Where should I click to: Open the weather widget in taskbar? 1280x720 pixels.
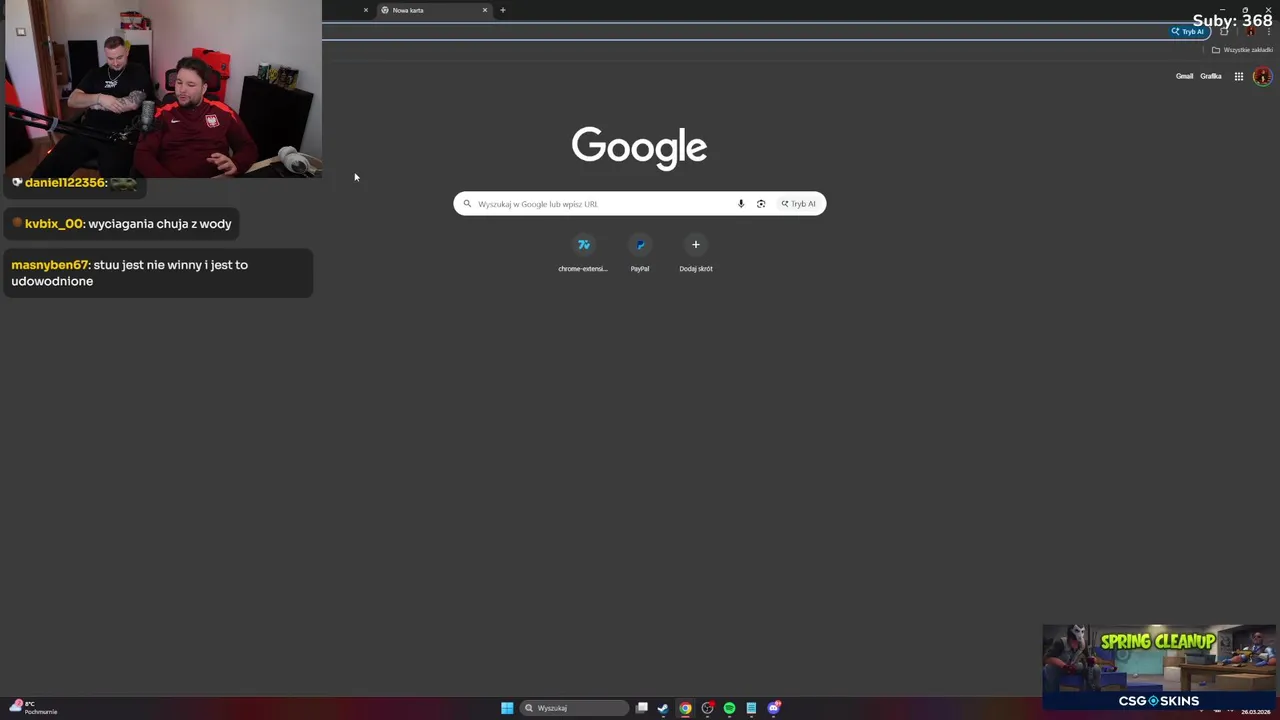pyautogui.click(x=33, y=708)
